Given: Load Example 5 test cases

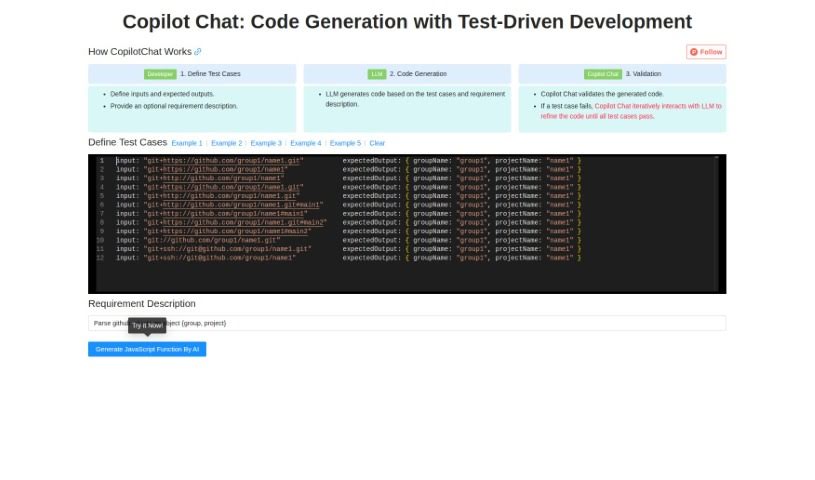Looking at the screenshot, I should (x=345, y=143).
